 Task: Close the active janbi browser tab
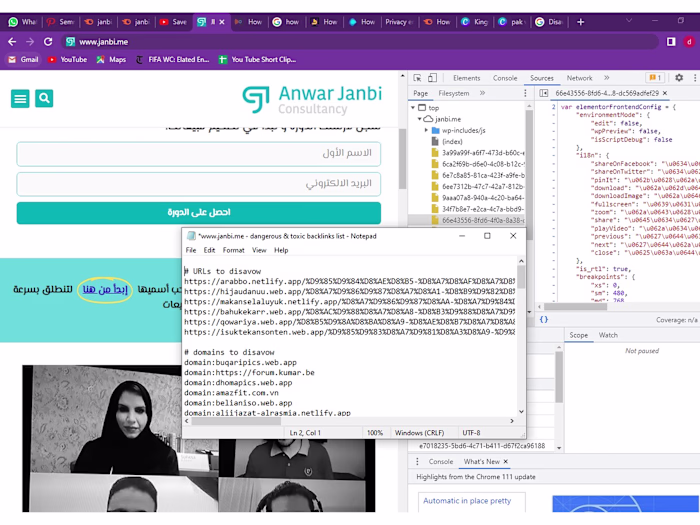click(222, 22)
